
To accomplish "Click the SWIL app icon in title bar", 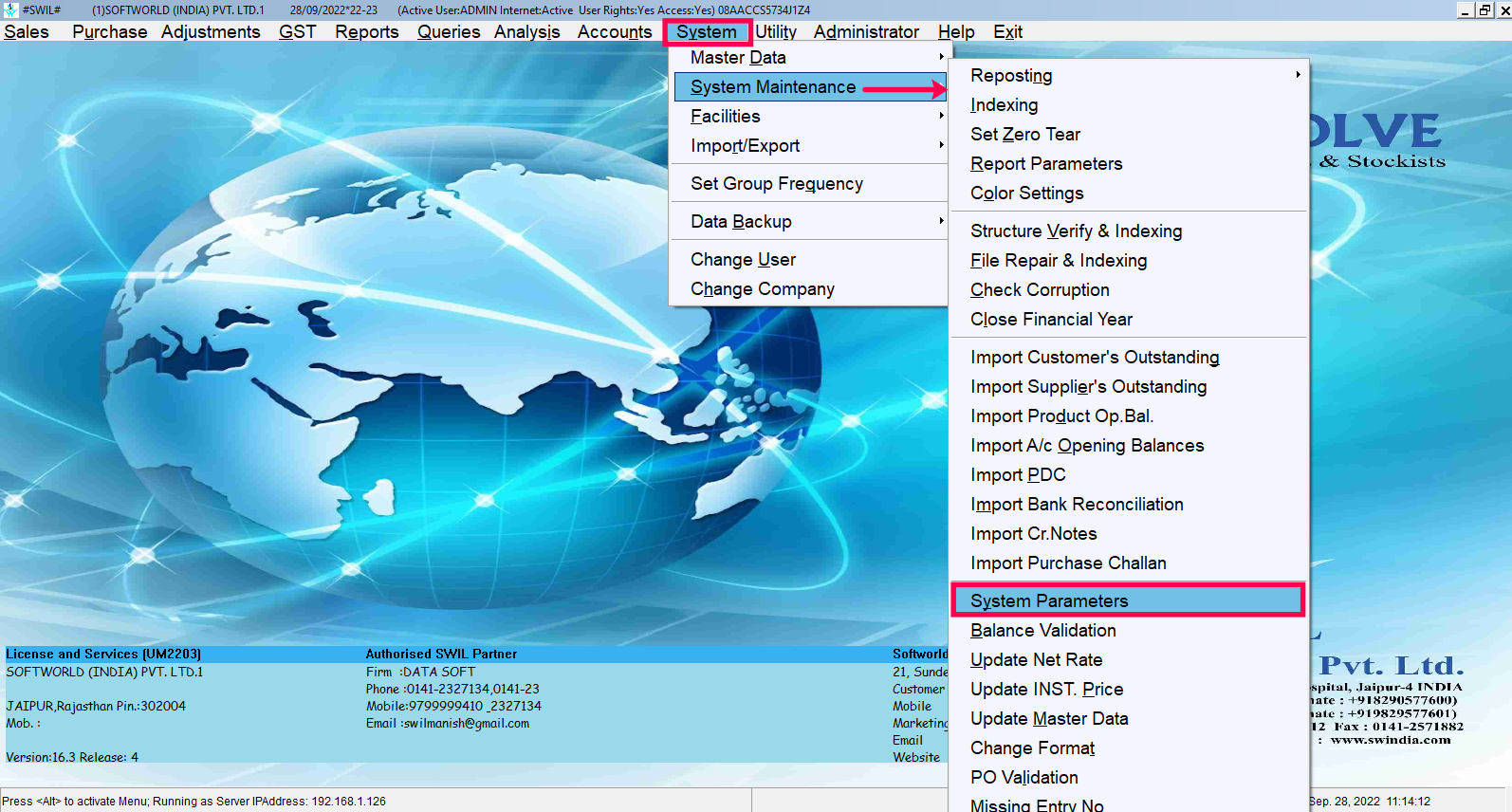I will coord(10,9).
